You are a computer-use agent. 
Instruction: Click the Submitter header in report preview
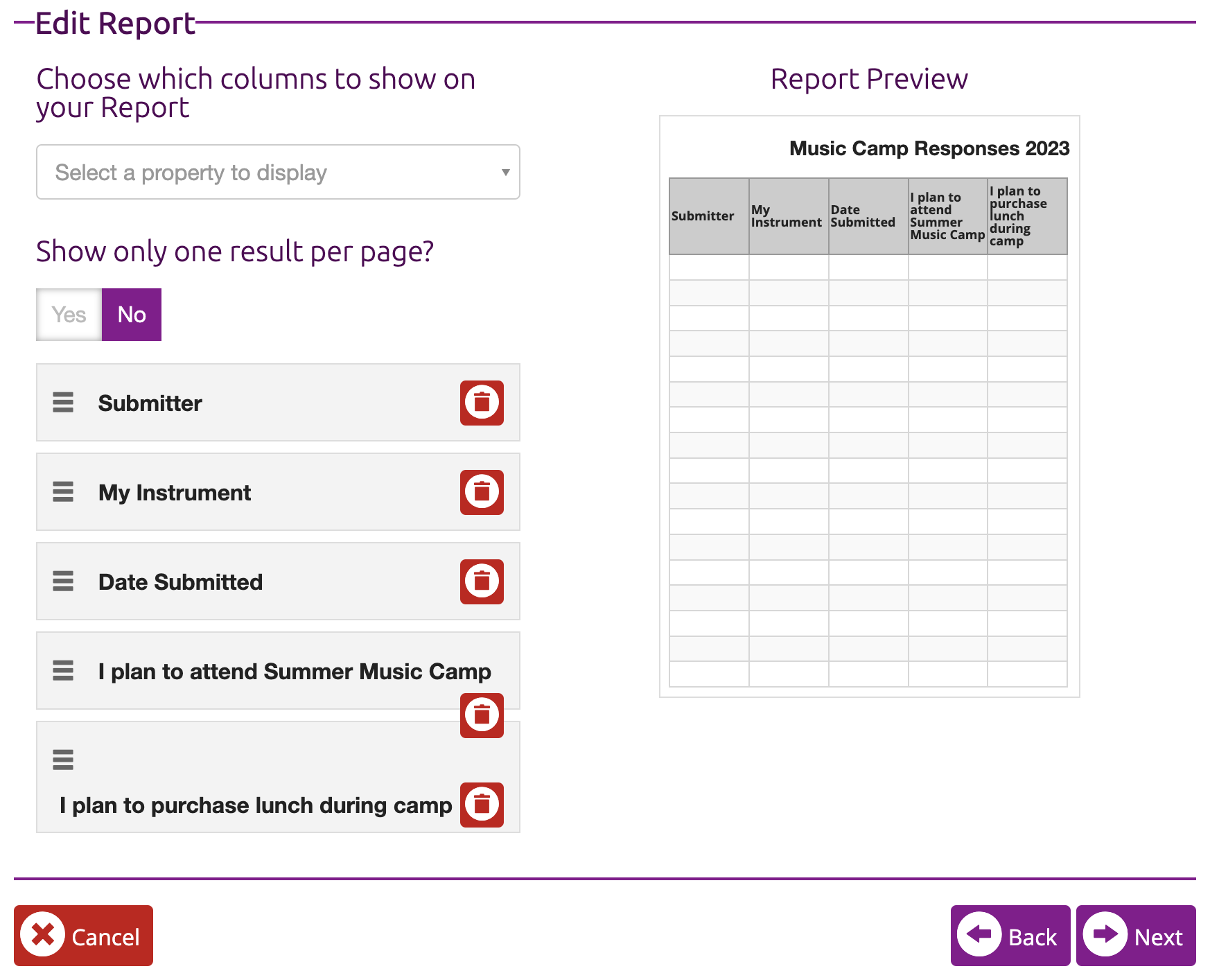[709, 216]
